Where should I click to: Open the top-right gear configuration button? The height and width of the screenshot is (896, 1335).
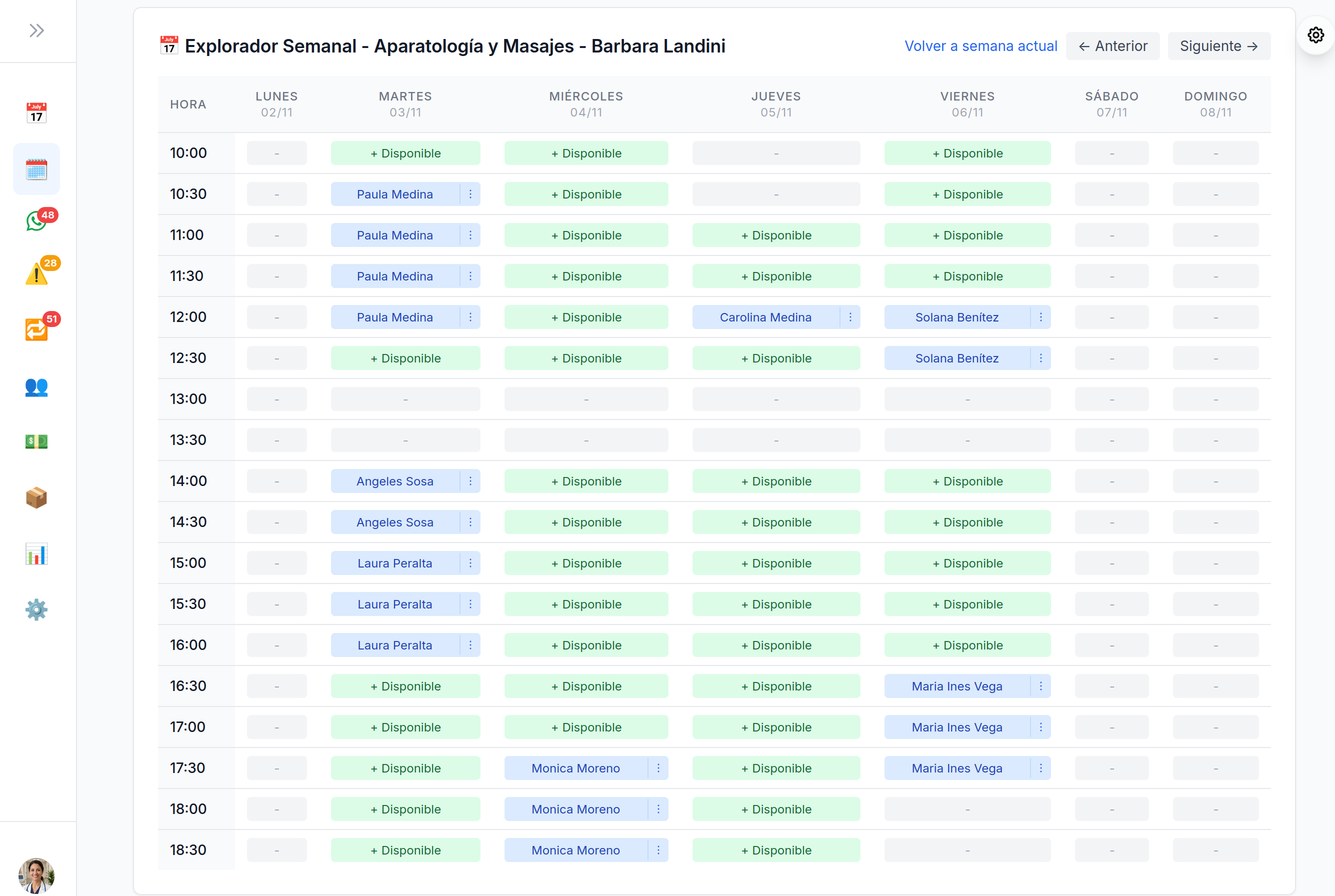point(1315,35)
